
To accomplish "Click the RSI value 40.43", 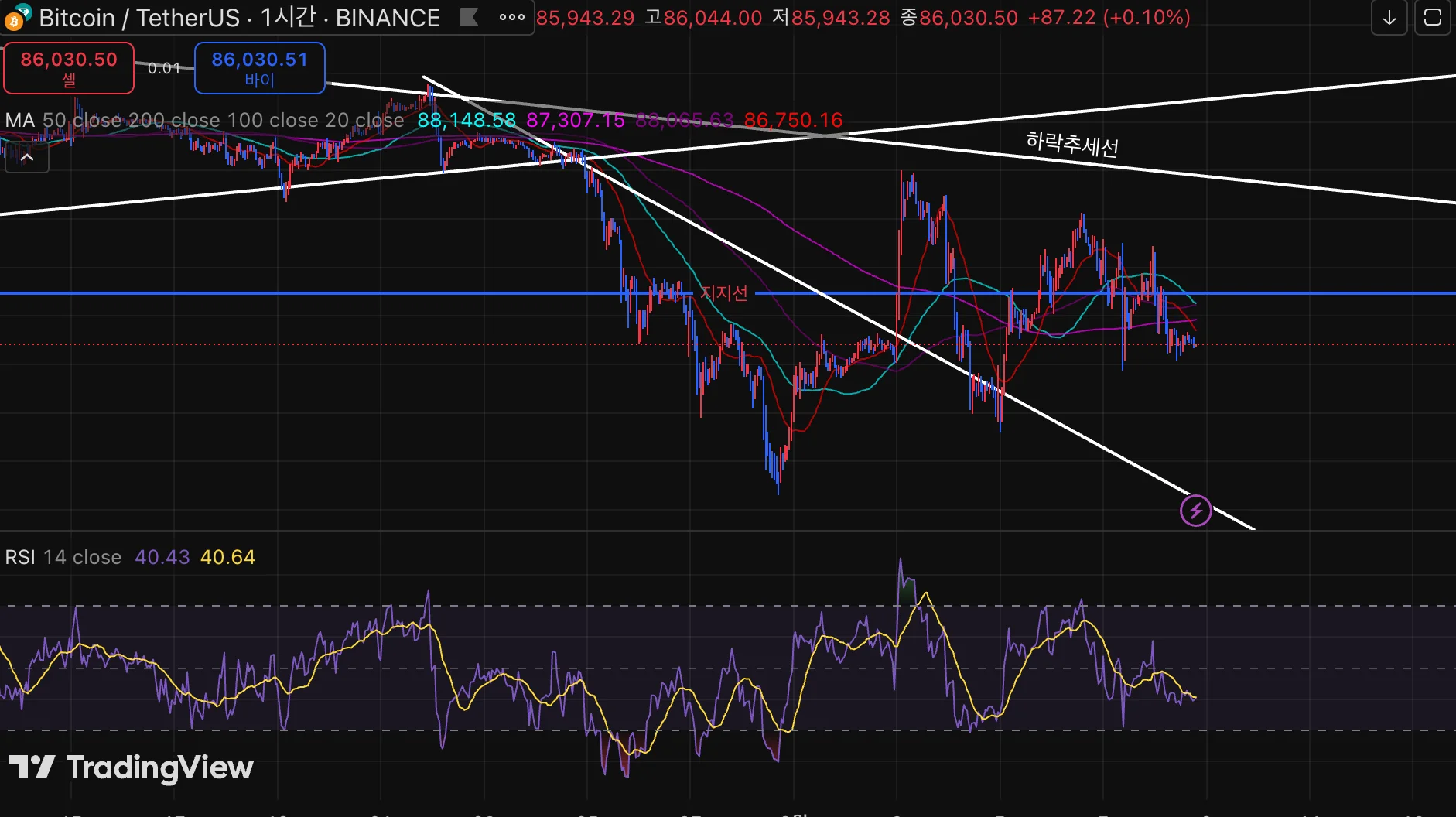I will coord(162,557).
